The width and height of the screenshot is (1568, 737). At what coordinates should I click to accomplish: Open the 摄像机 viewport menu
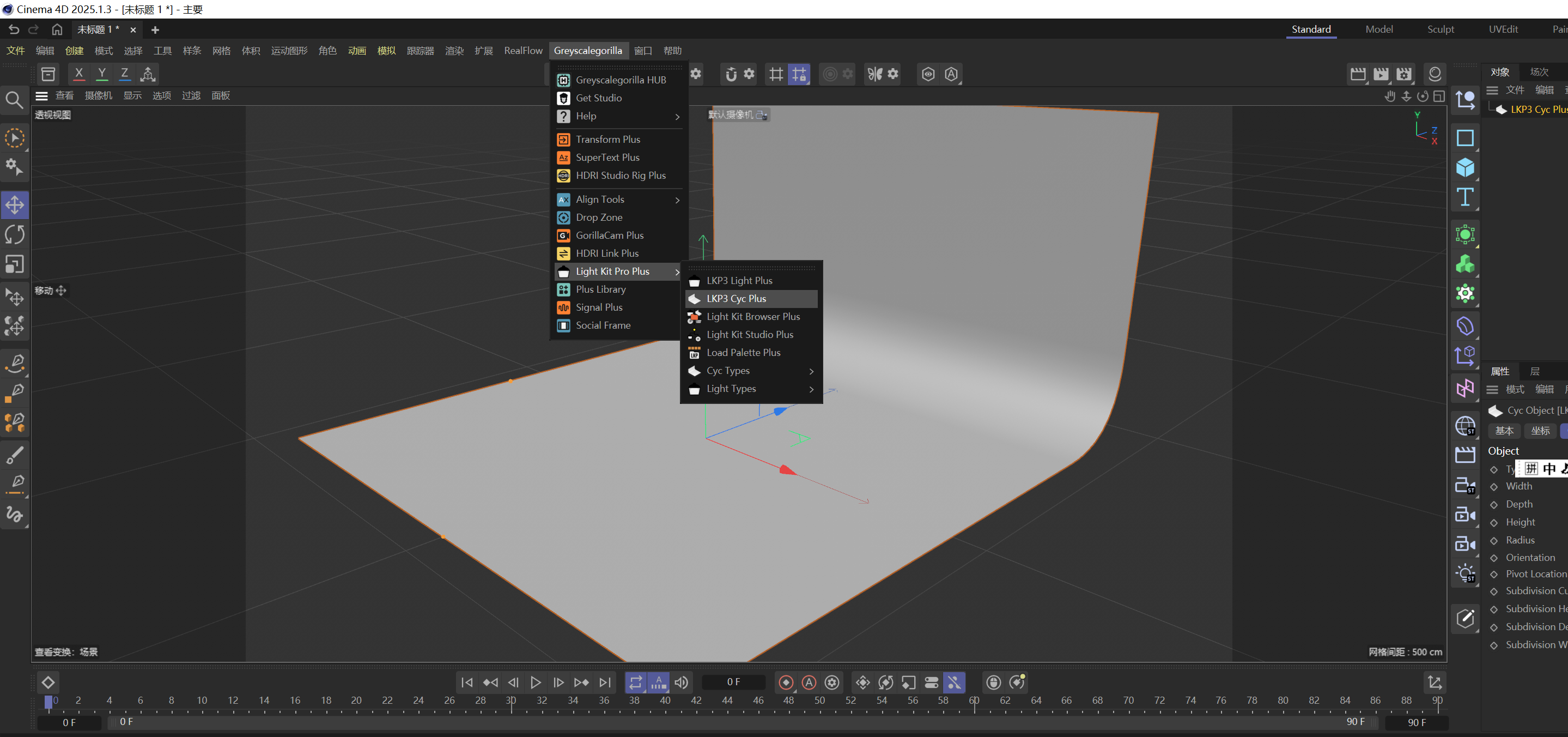pyautogui.click(x=98, y=95)
